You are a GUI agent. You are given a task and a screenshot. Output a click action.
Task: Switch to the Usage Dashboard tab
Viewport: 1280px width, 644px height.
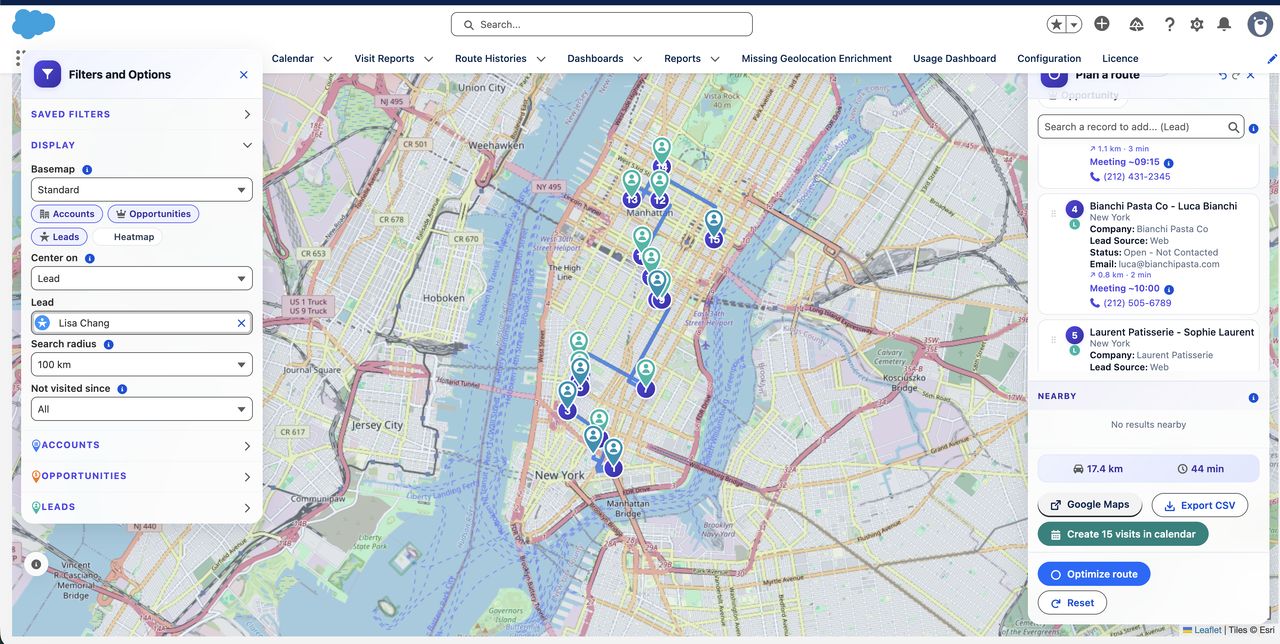954,58
